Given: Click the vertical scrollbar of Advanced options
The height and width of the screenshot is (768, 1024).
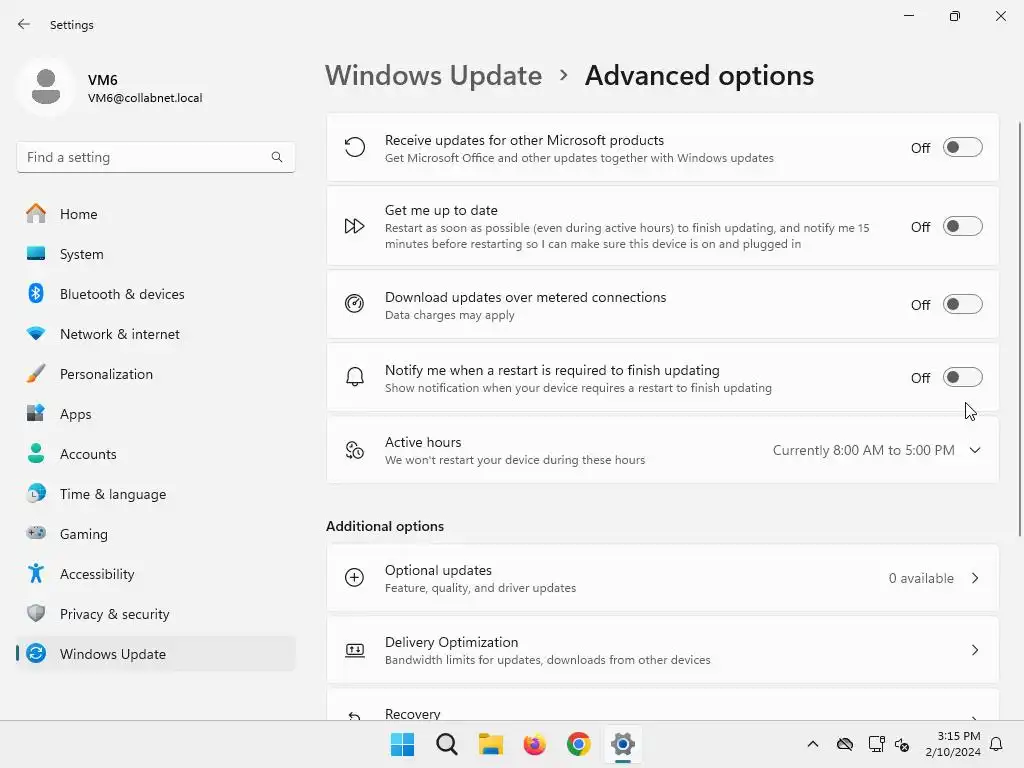Looking at the screenshot, I should (x=1020, y=328).
